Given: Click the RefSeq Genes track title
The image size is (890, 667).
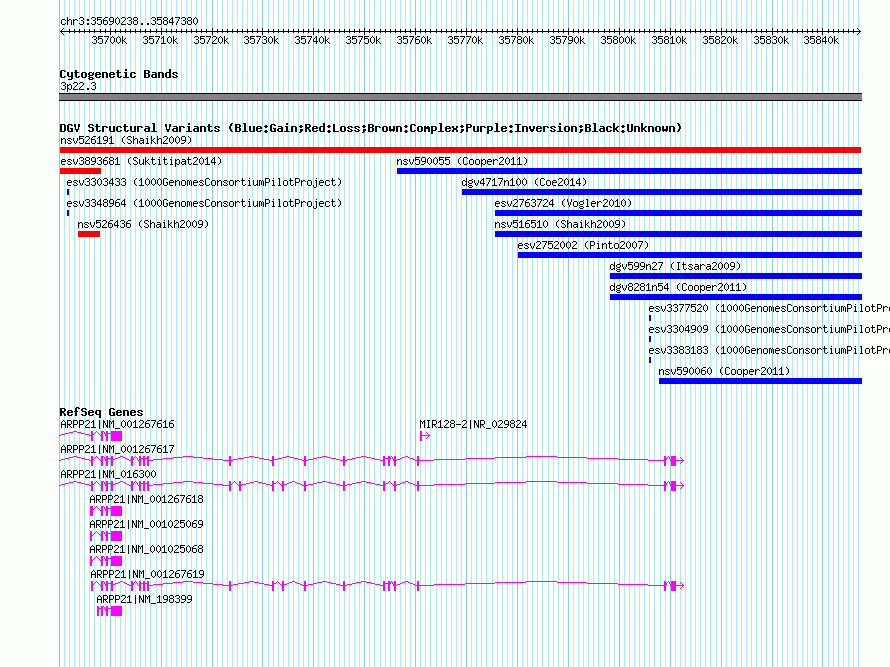Looking at the screenshot, I should 101,412.
